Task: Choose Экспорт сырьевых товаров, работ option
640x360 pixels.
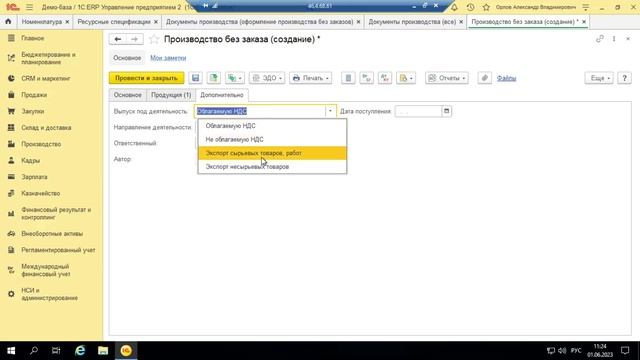Action: coord(272,153)
